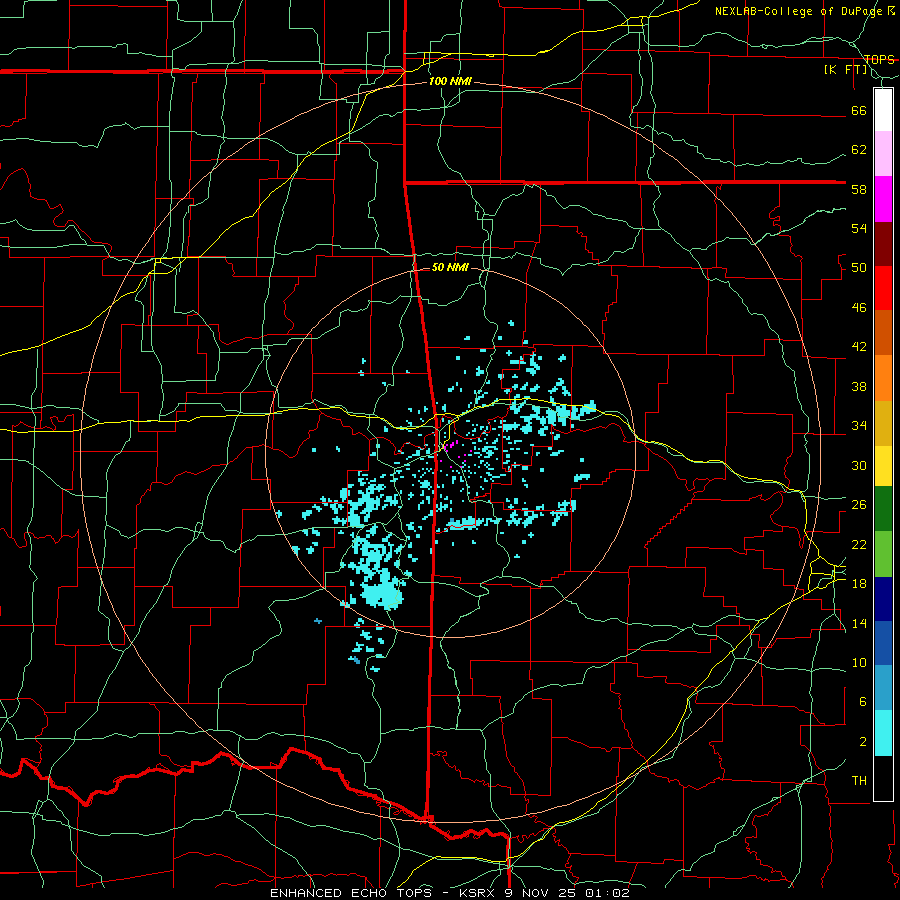Click the "42" legend value

coord(859,347)
